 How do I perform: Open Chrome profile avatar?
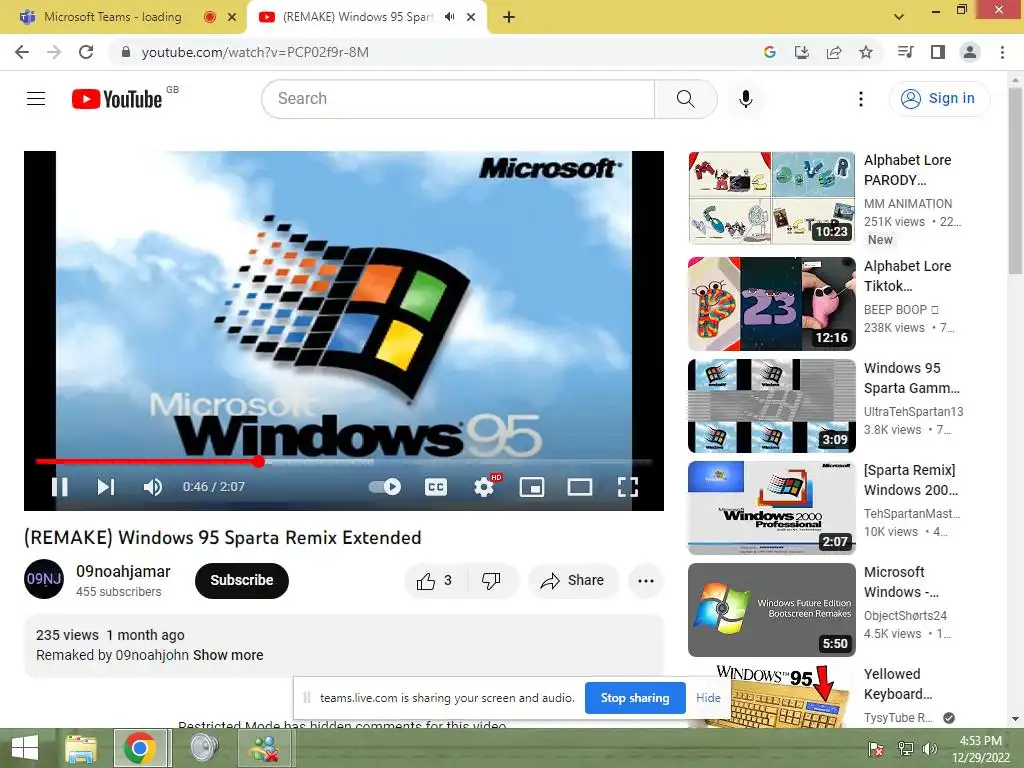pos(970,52)
